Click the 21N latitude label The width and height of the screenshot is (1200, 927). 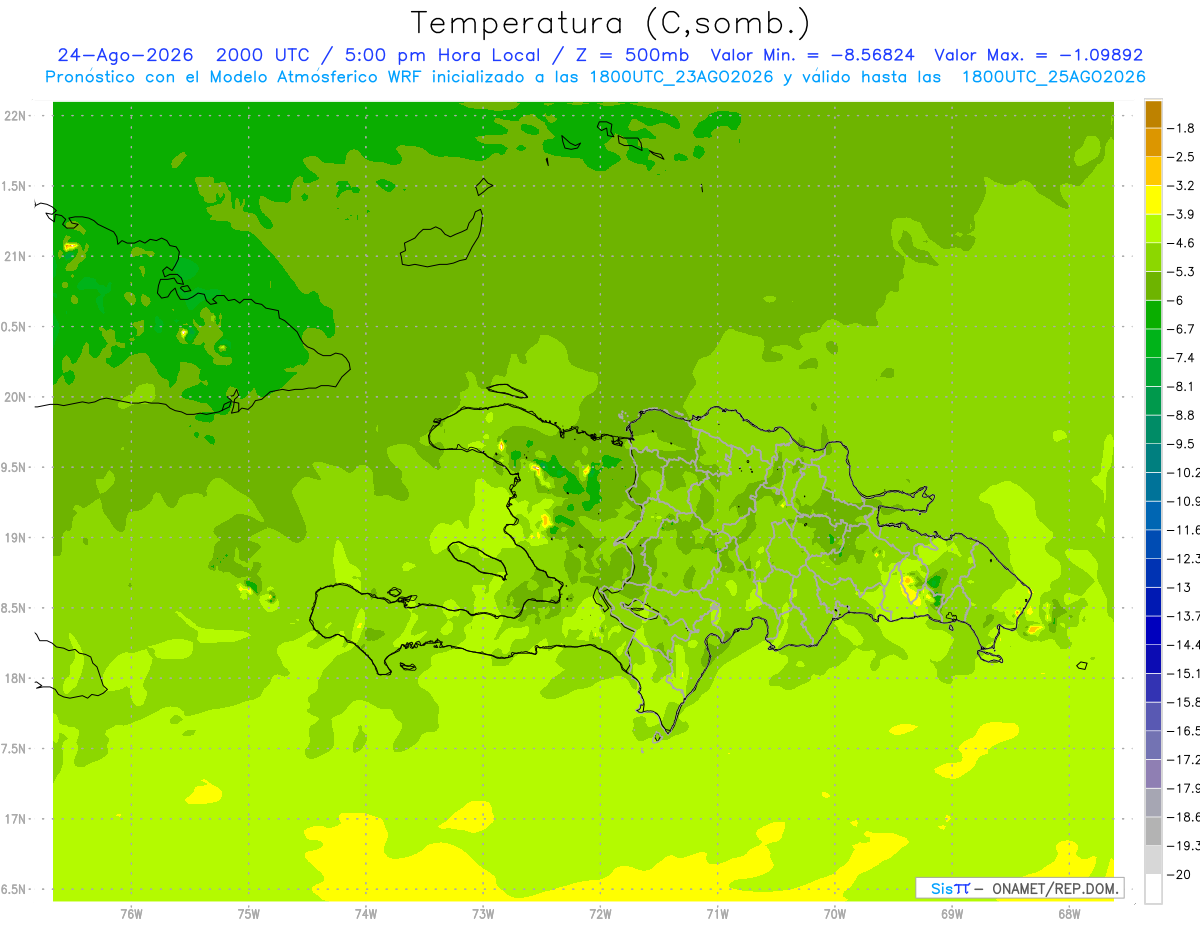click(x=17, y=256)
